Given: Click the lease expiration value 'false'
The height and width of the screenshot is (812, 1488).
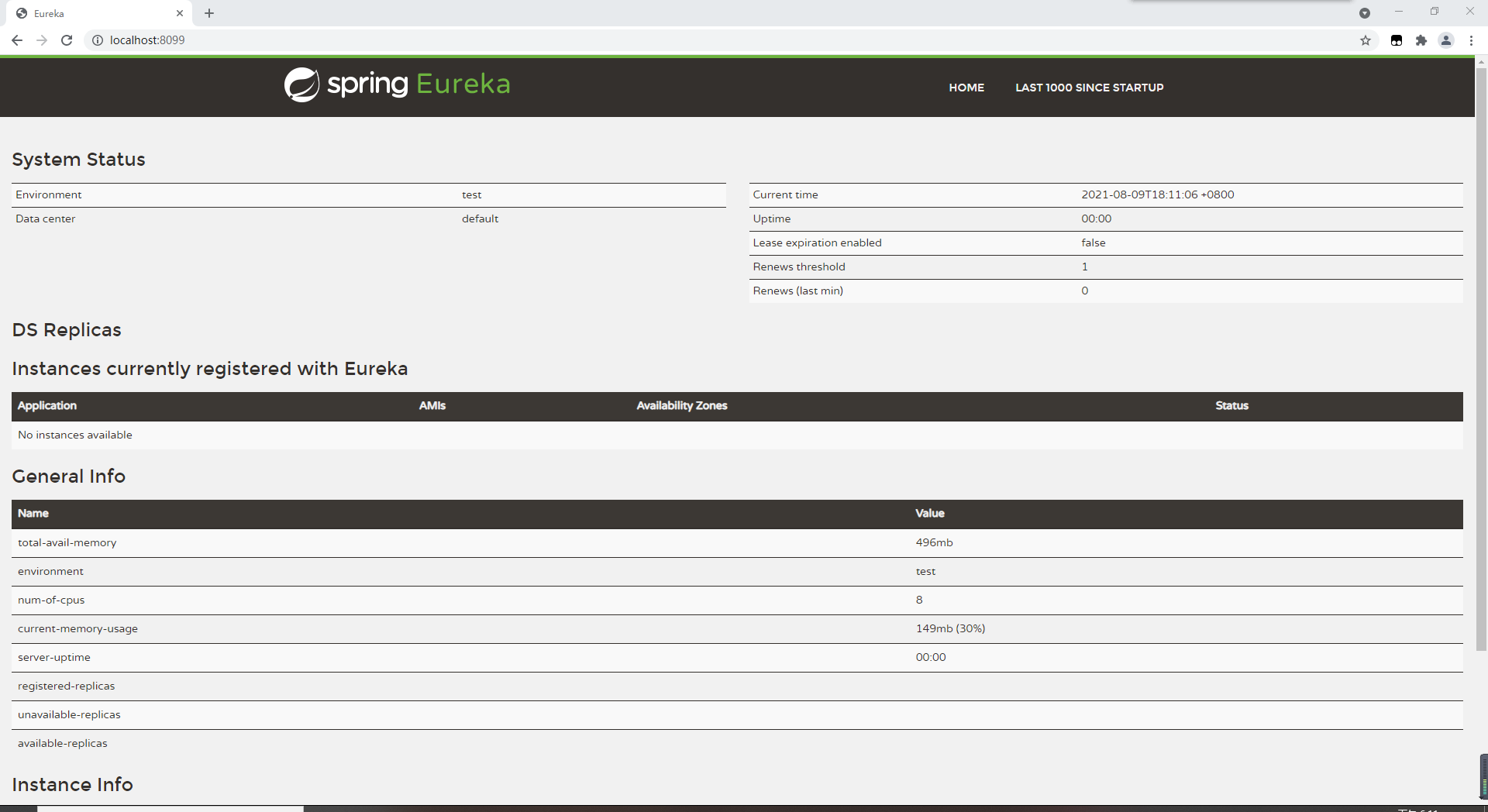Looking at the screenshot, I should tap(1094, 243).
